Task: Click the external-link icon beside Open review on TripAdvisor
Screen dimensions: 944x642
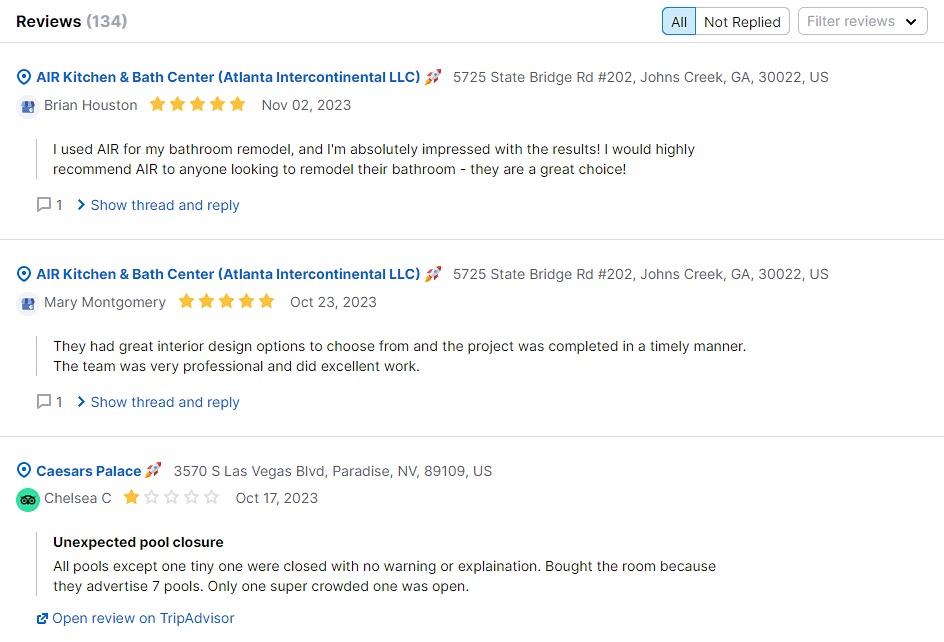Action: pos(42,618)
